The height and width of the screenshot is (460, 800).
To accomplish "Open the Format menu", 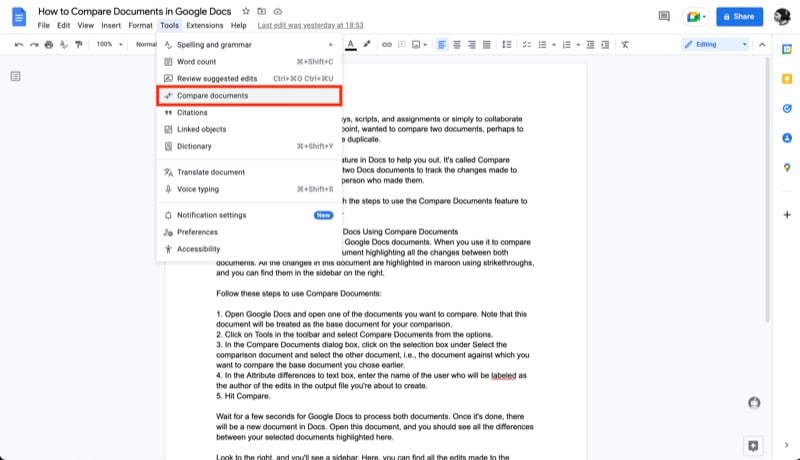I will tap(140, 25).
